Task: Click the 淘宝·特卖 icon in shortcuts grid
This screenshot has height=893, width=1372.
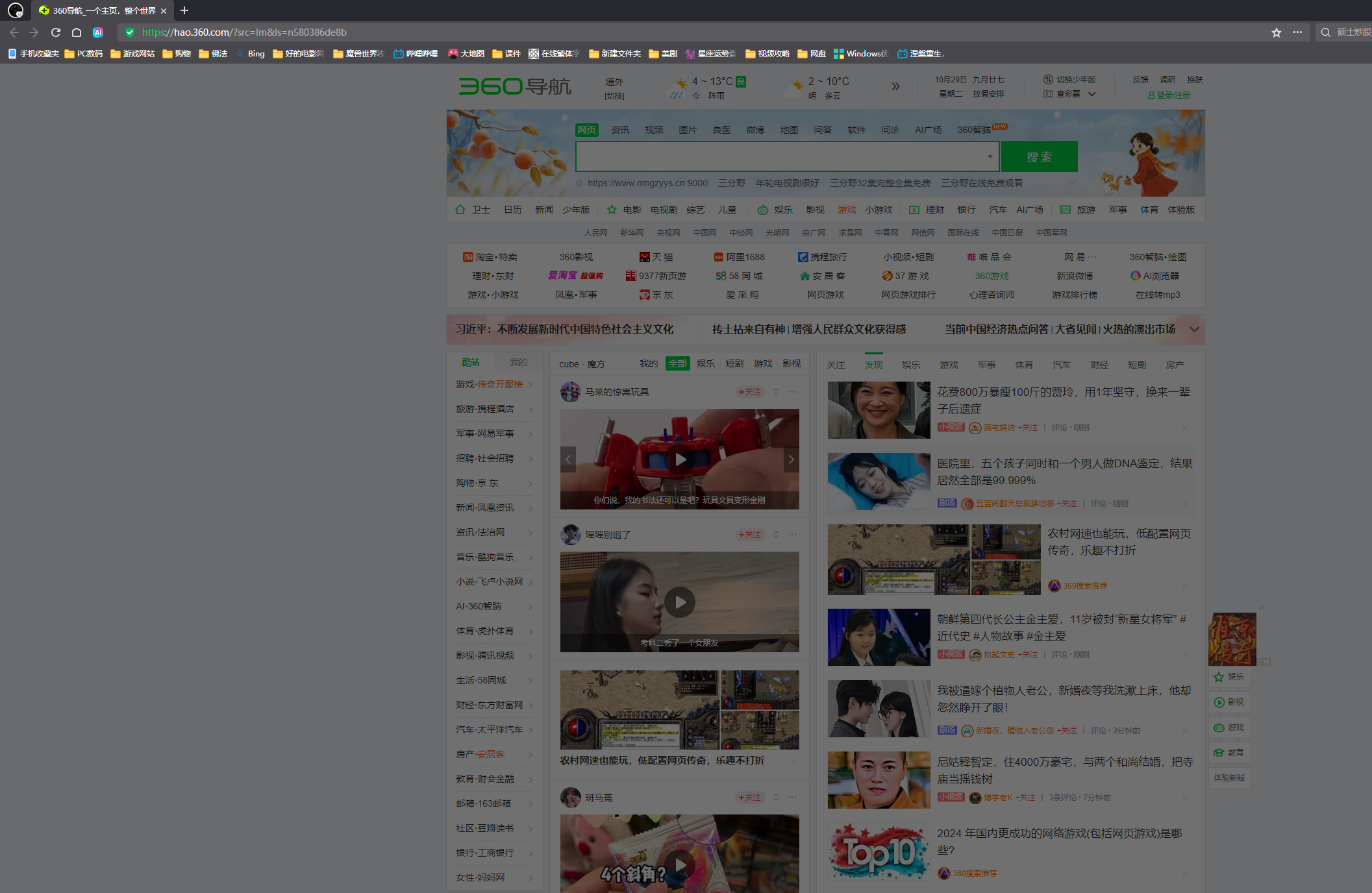Action: pos(468,256)
